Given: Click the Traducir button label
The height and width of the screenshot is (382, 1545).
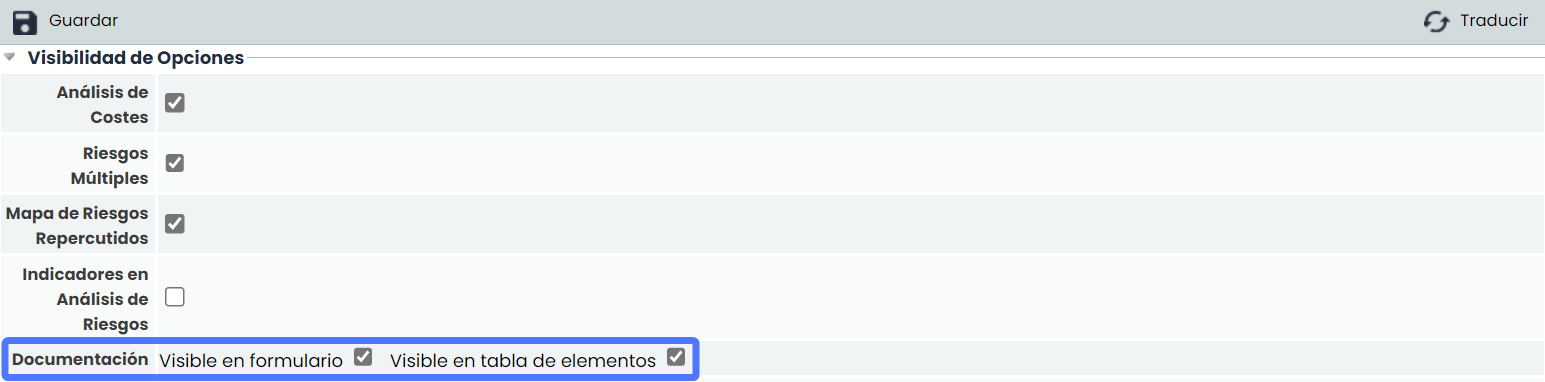Looking at the screenshot, I should click(x=1494, y=20).
